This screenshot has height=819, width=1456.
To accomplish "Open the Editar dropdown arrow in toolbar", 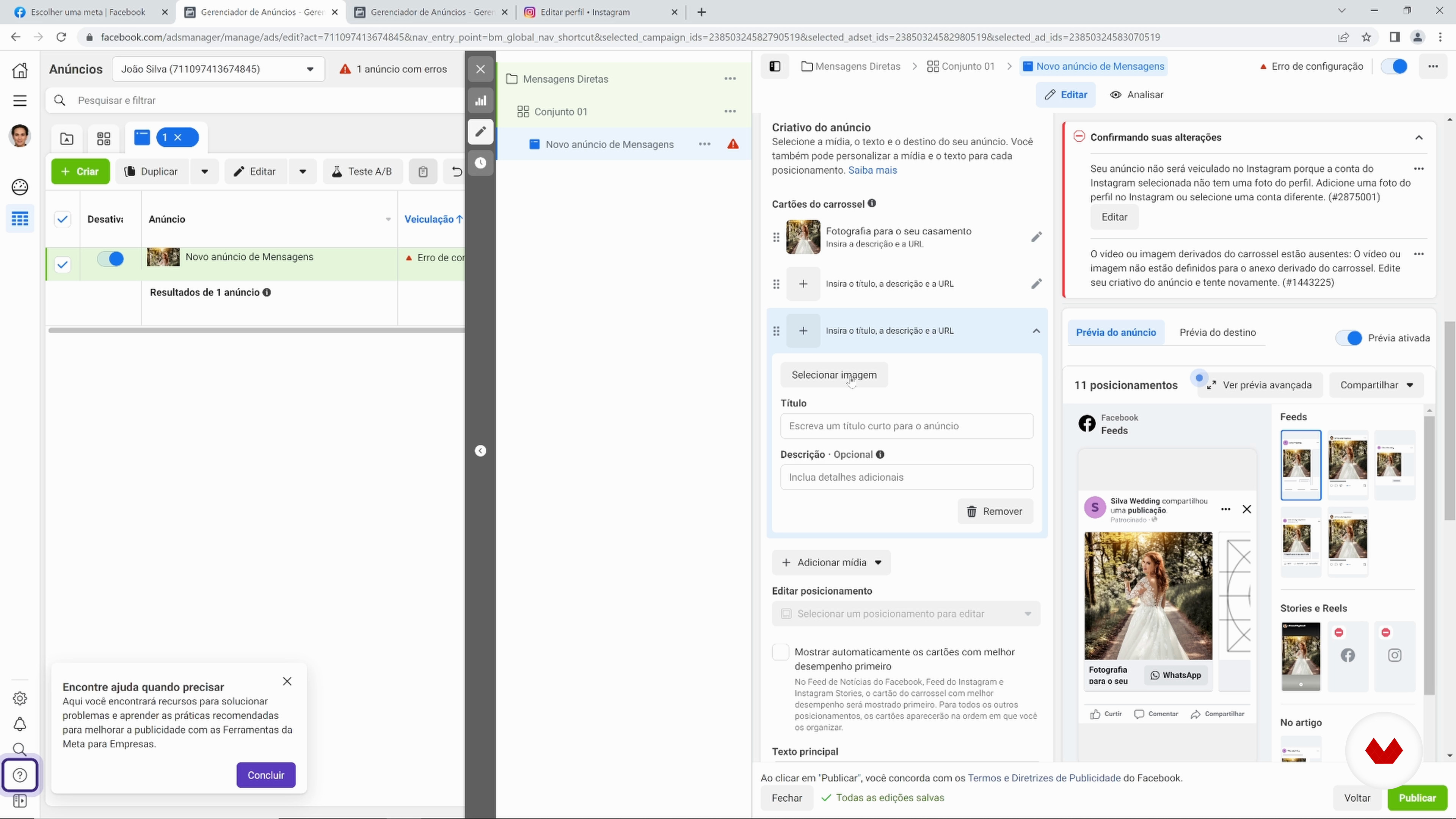I will point(303,172).
